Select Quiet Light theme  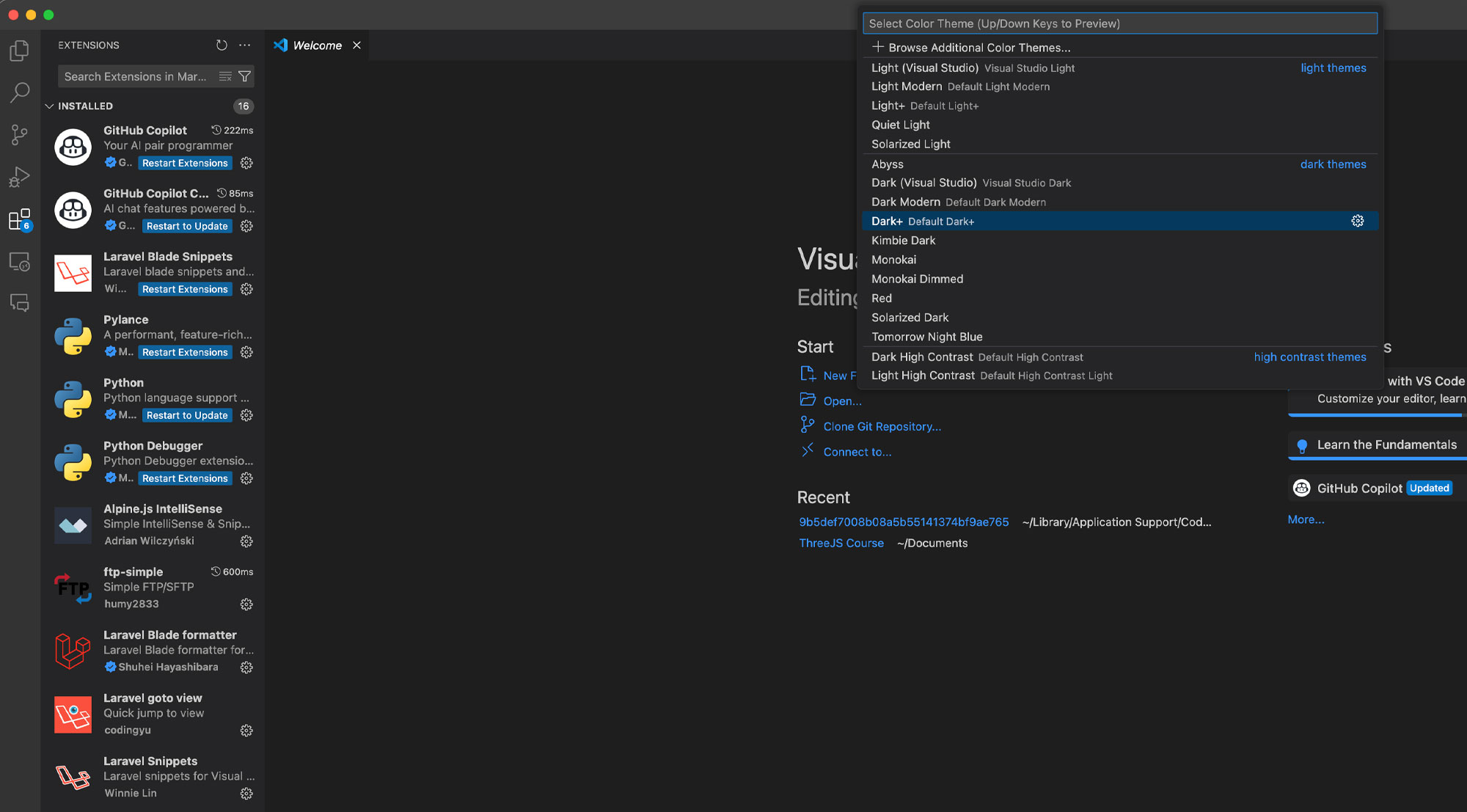(1120, 125)
